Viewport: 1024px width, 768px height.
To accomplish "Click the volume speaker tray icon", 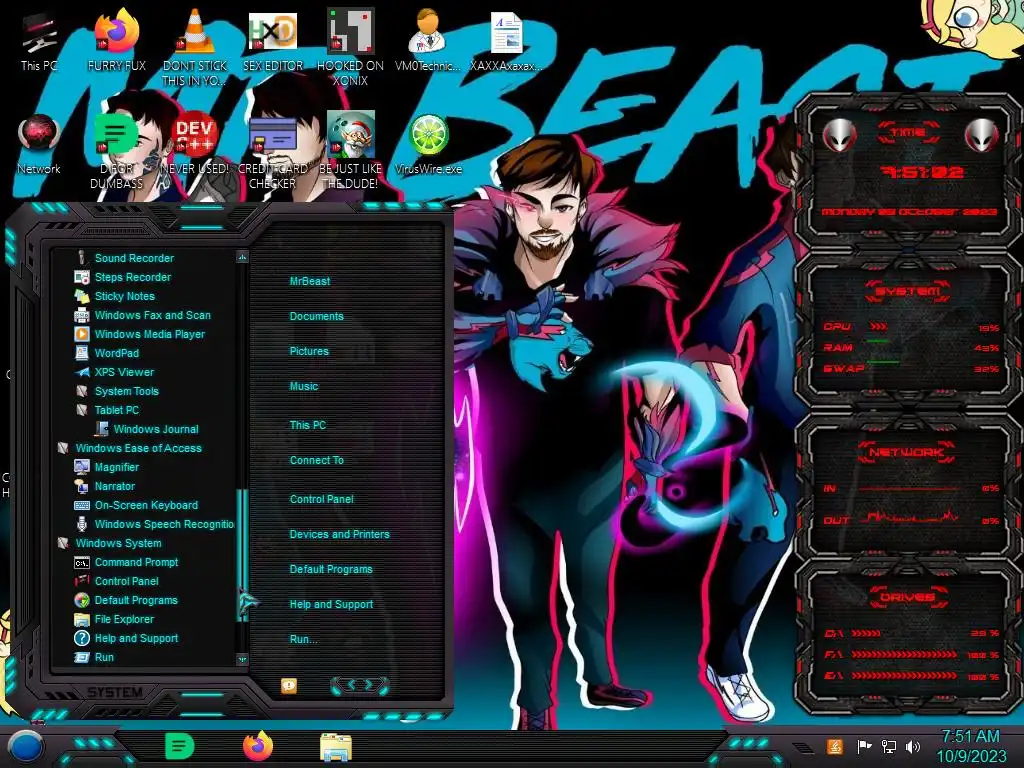I will pos(913,746).
